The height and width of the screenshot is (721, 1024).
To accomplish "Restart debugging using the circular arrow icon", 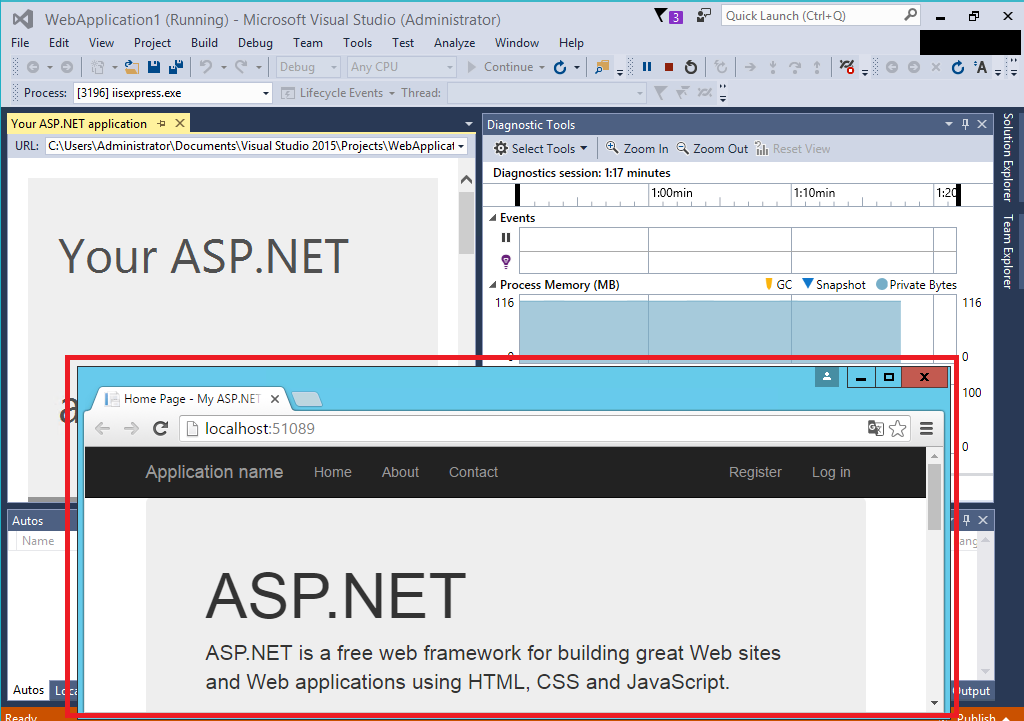I will pos(691,66).
